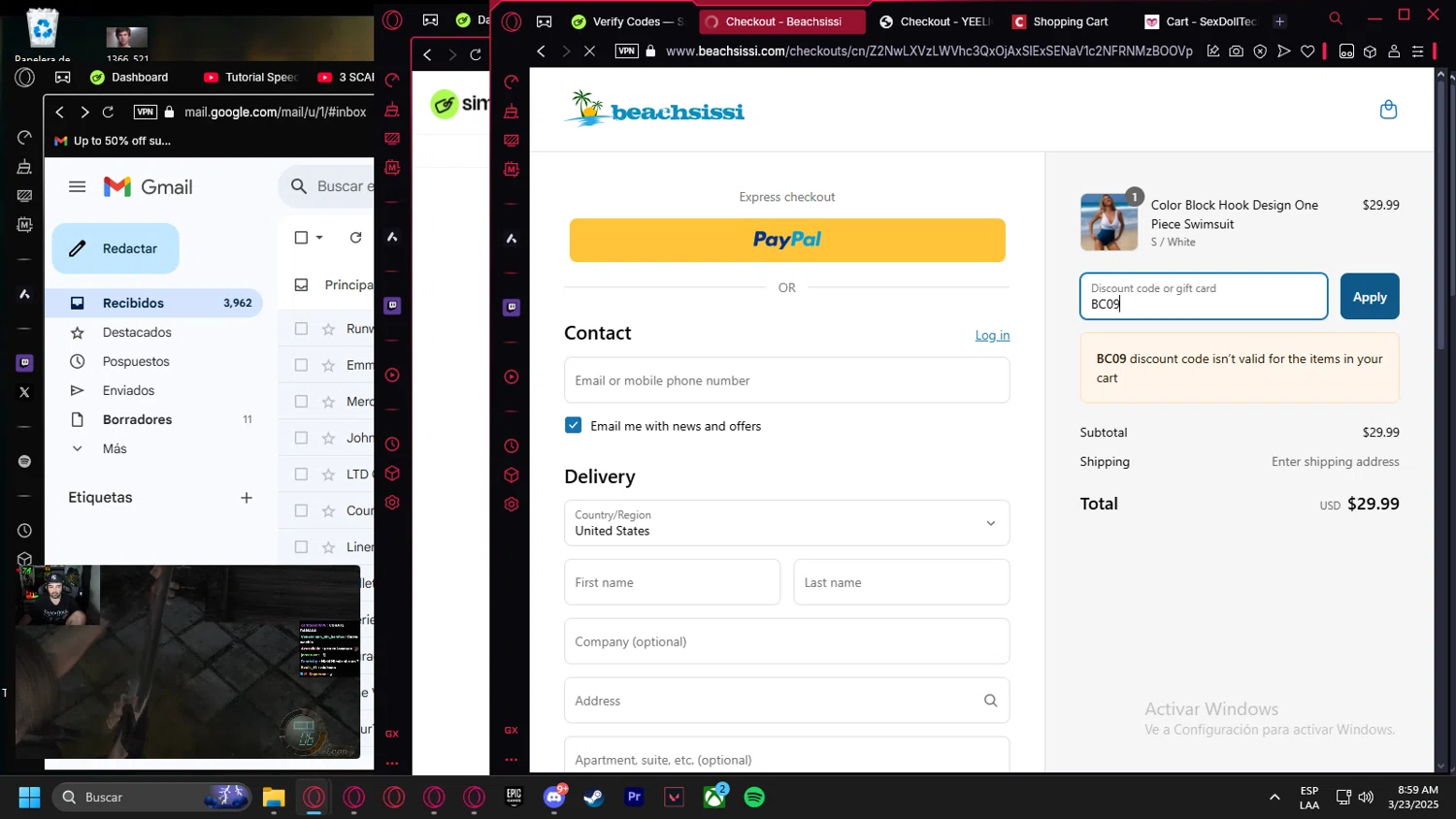Click the Discount code or gift card field
The width and height of the screenshot is (1456, 819).
pyautogui.click(x=1204, y=297)
